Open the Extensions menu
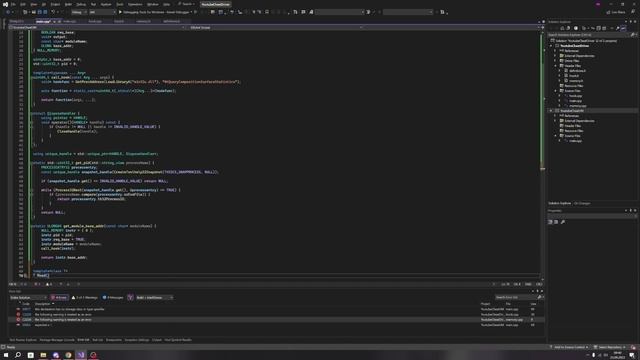Screen dimensions: 640x360 click(135, 4)
